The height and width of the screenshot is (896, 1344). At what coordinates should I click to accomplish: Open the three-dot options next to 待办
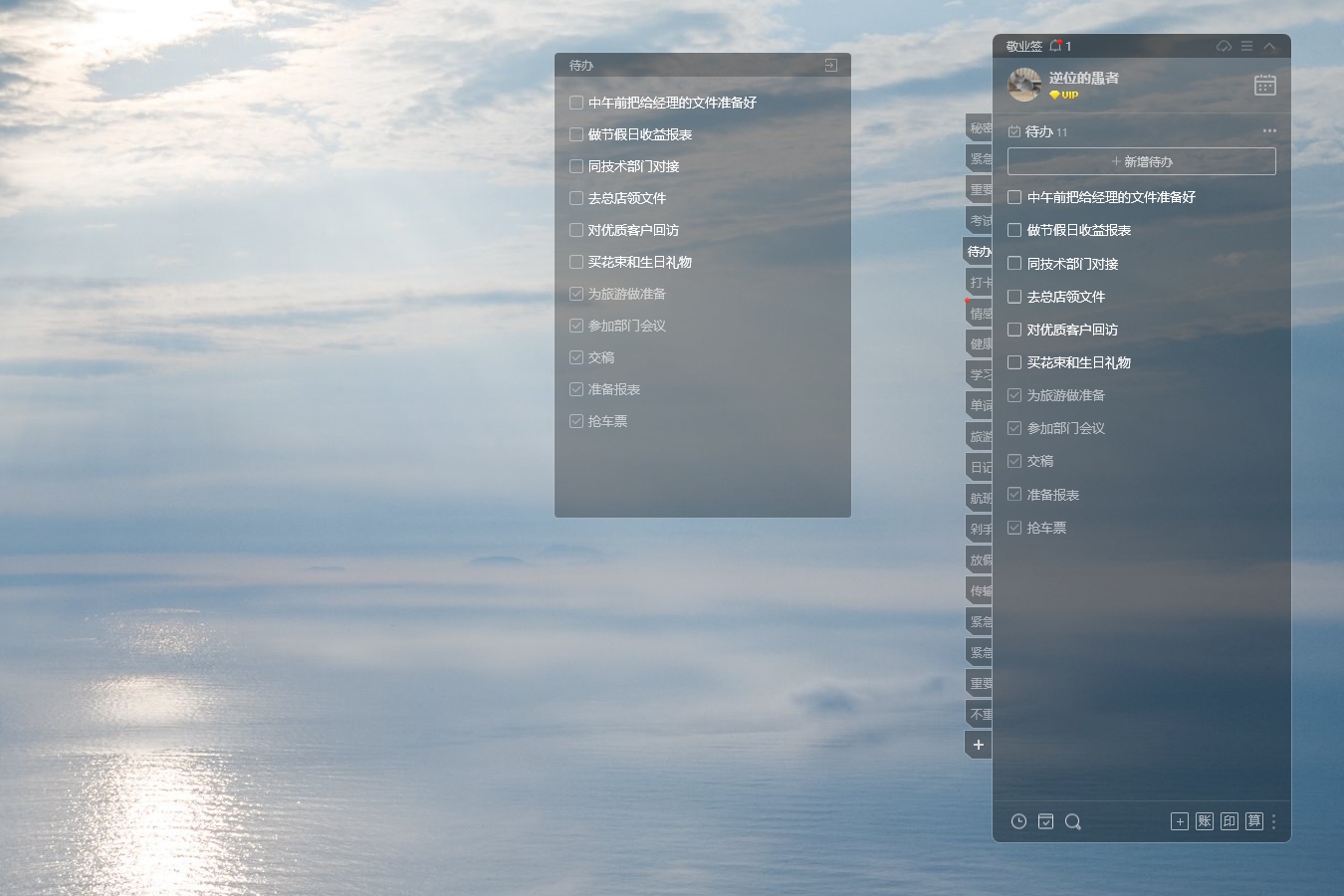[x=1269, y=130]
